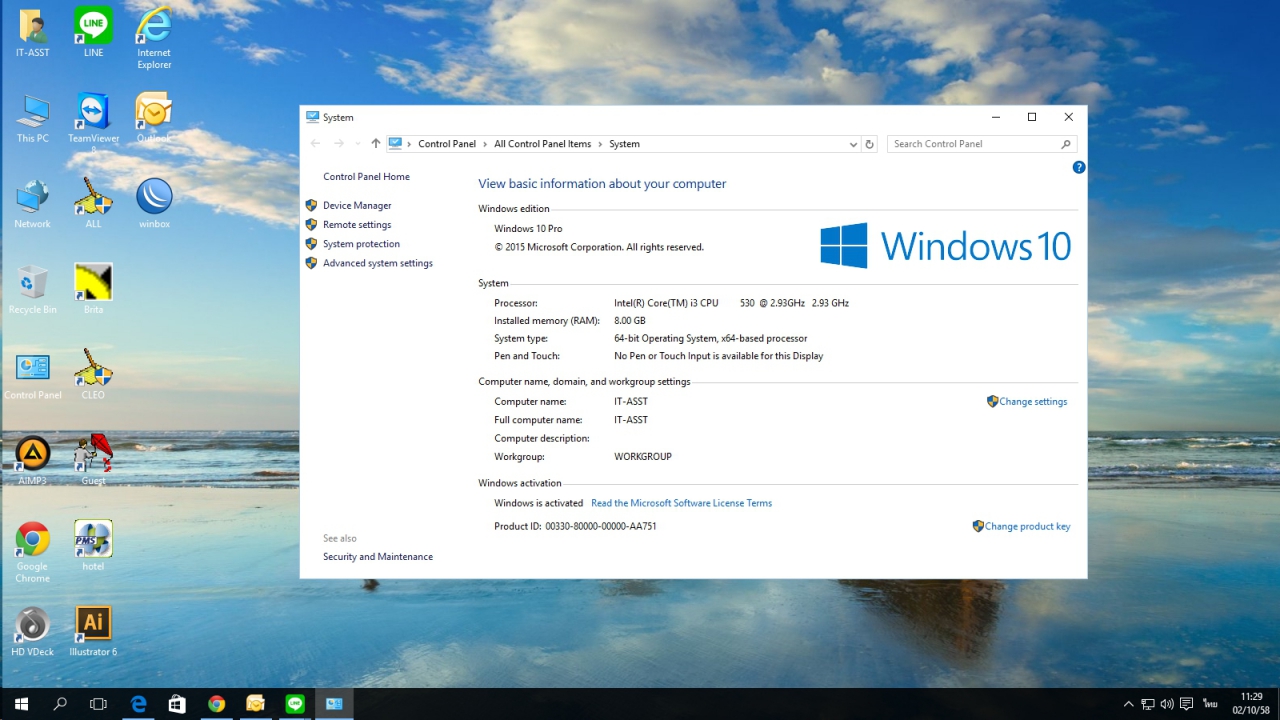Open help with the blue question mark
The height and width of the screenshot is (720, 1280).
(1079, 167)
